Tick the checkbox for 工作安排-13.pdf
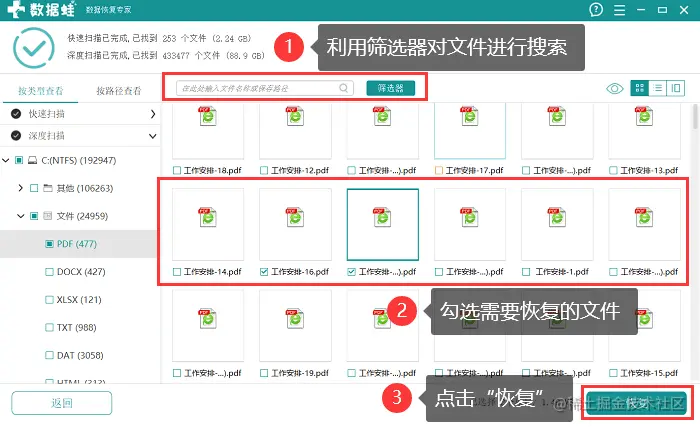The width and height of the screenshot is (700, 427). point(613,170)
